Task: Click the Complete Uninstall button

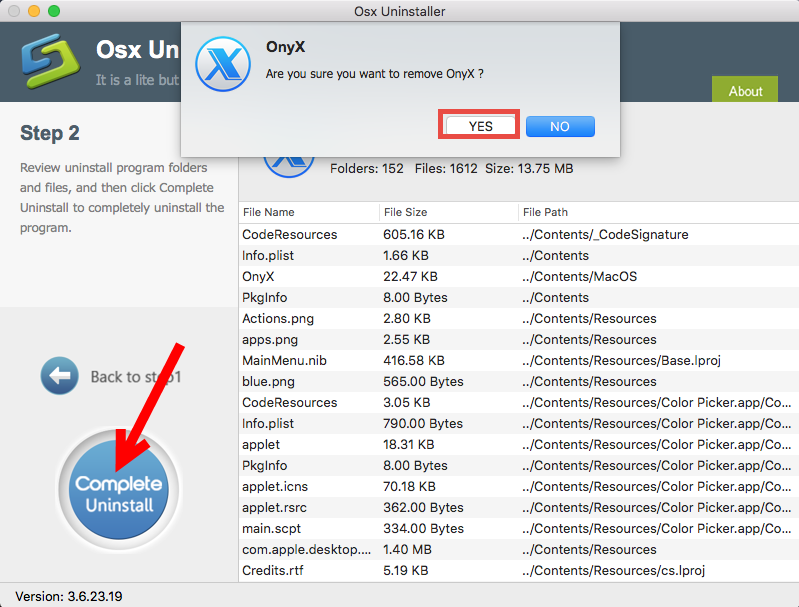Action: [x=119, y=490]
